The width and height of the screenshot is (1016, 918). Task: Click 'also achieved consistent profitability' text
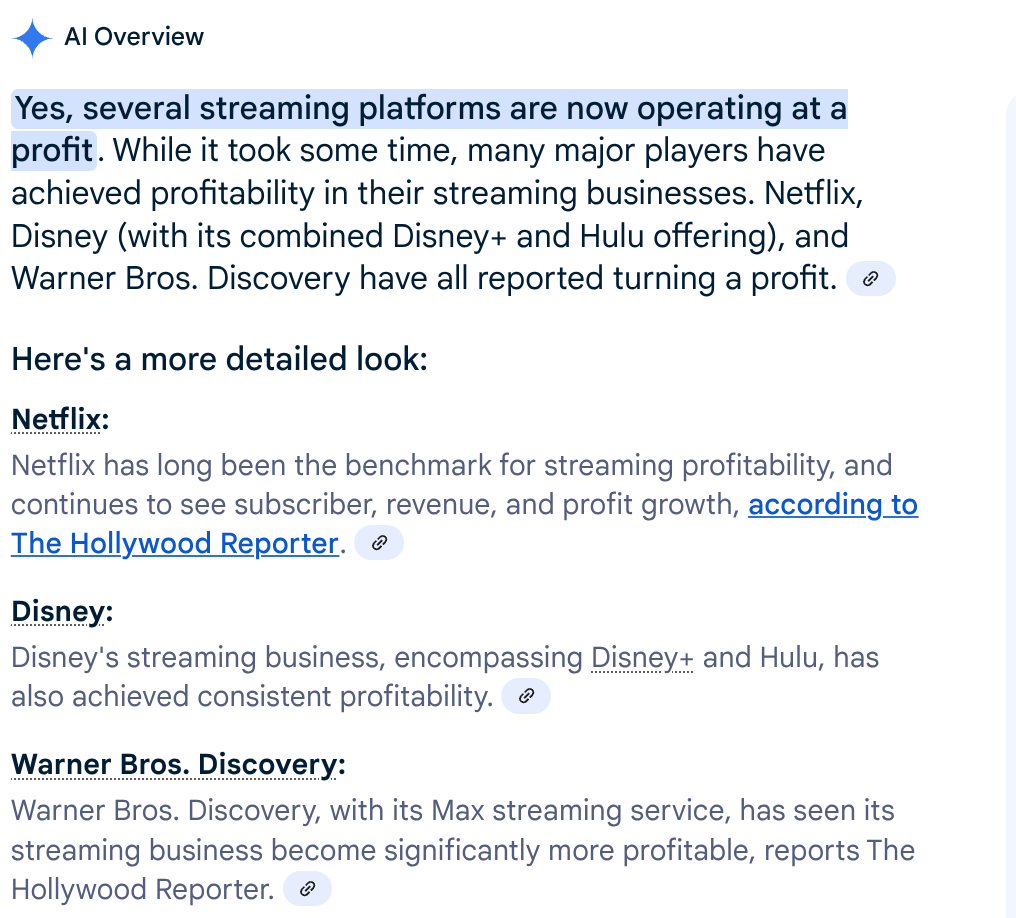[253, 696]
